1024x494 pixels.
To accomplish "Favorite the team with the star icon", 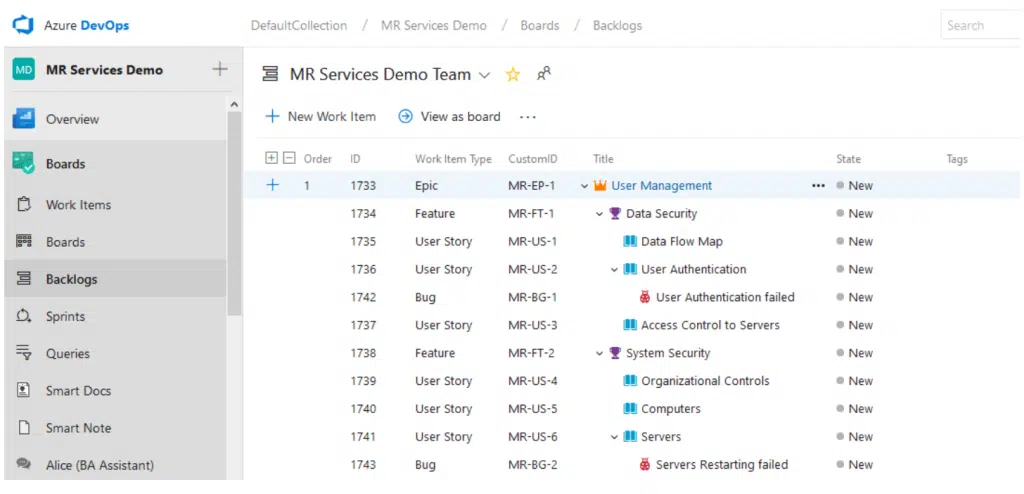I will point(513,74).
